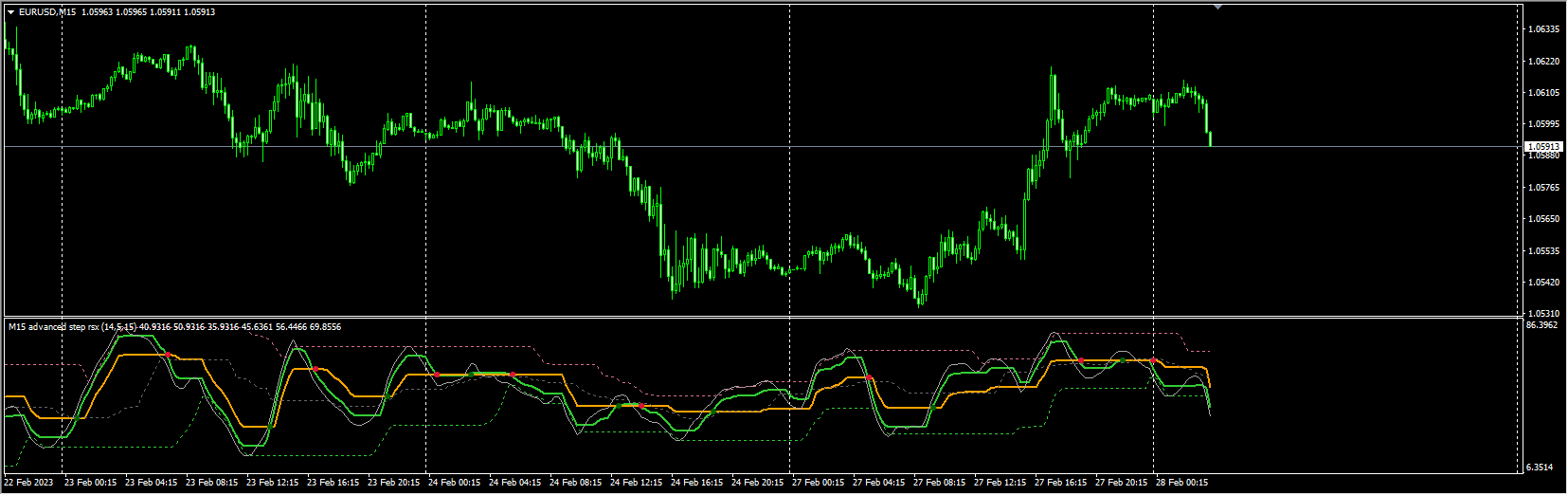Click the EURUSD,M15 chart title text

[x=47, y=12]
